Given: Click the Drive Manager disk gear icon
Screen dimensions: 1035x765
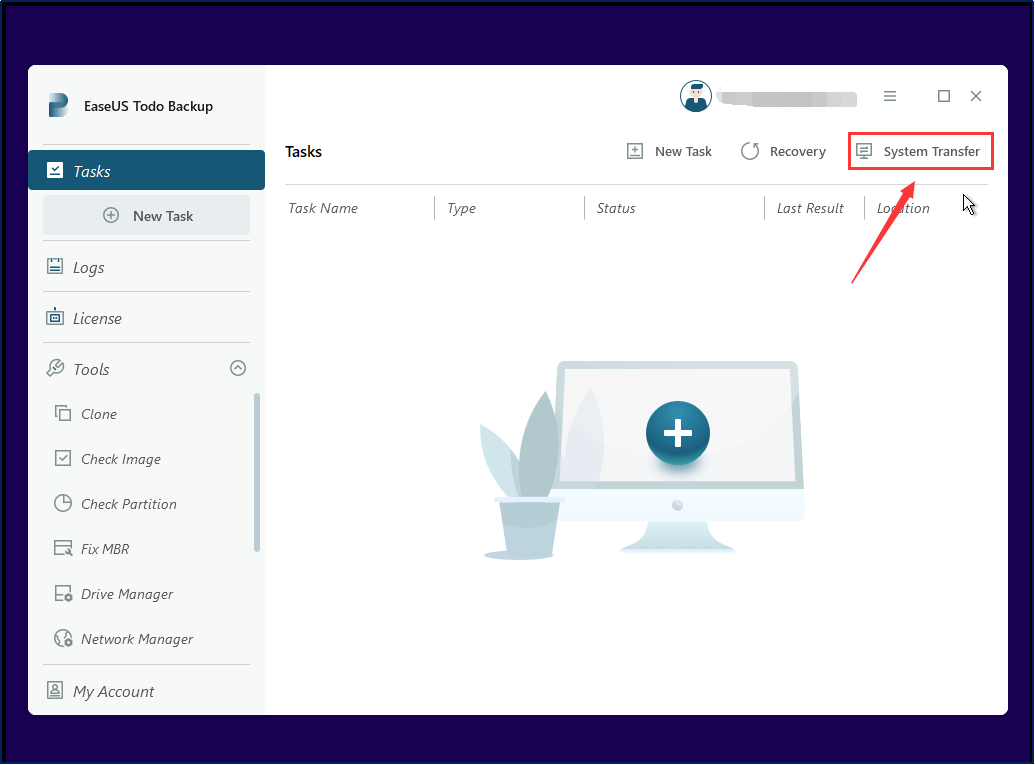Looking at the screenshot, I should pyautogui.click(x=63, y=593).
